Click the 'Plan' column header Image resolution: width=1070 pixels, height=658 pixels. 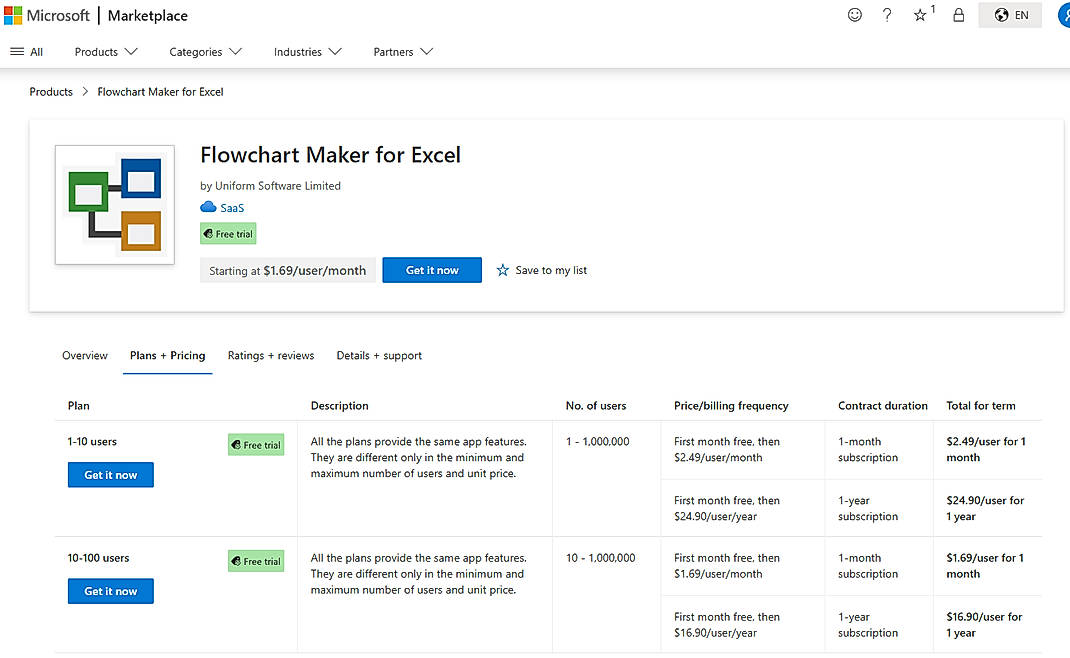(78, 405)
